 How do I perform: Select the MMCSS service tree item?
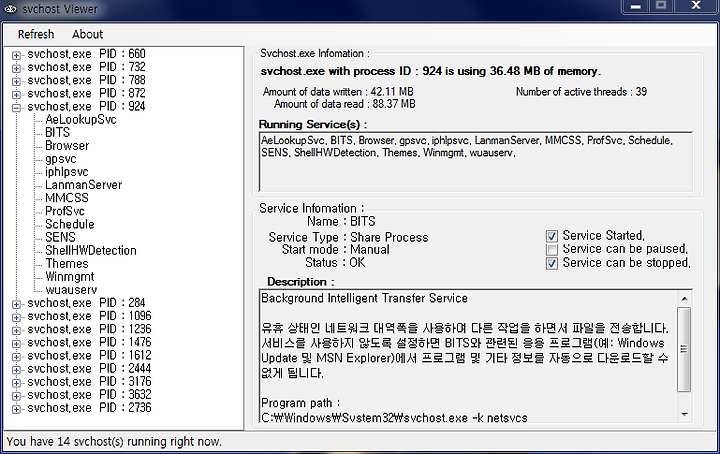[67, 198]
